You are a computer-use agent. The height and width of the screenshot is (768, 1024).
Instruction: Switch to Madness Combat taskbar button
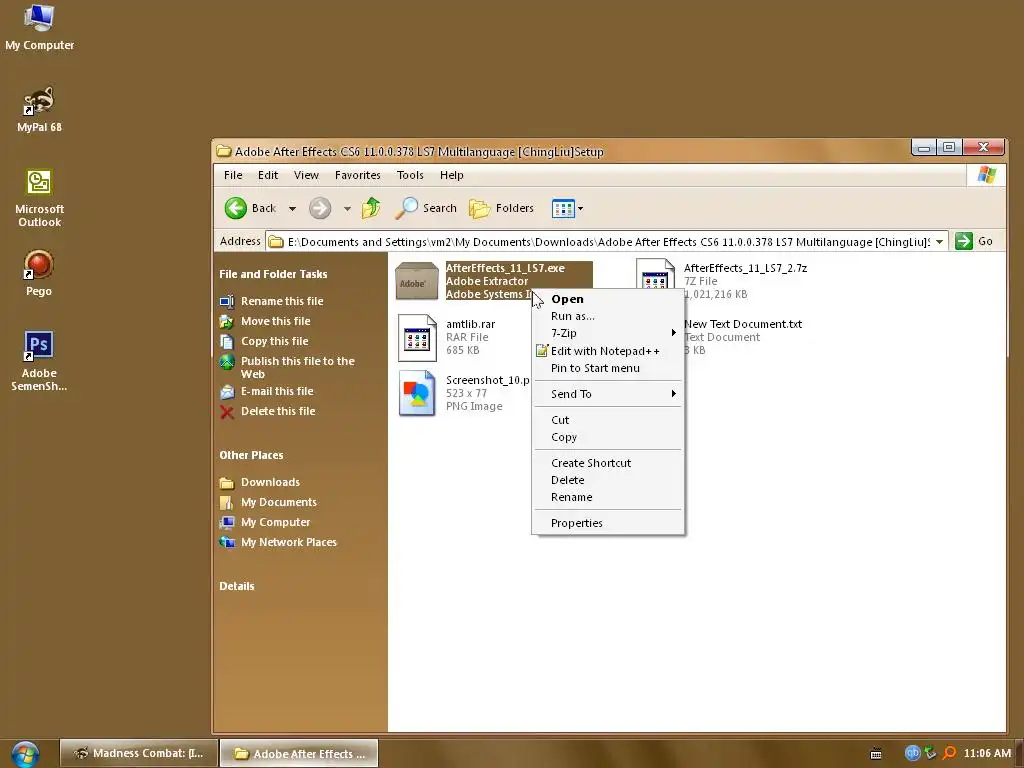pos(138,753)
